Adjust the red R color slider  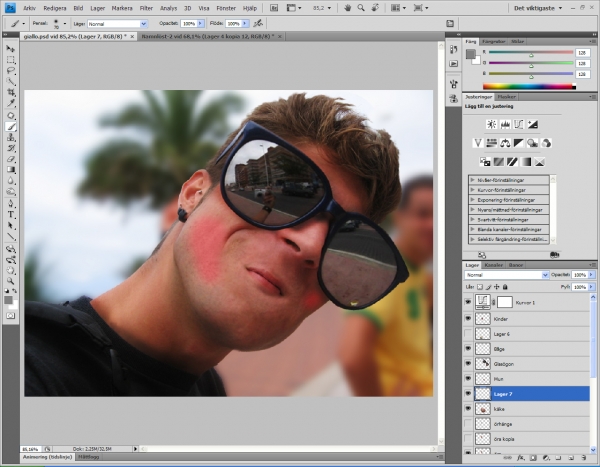tap(531, 53)
